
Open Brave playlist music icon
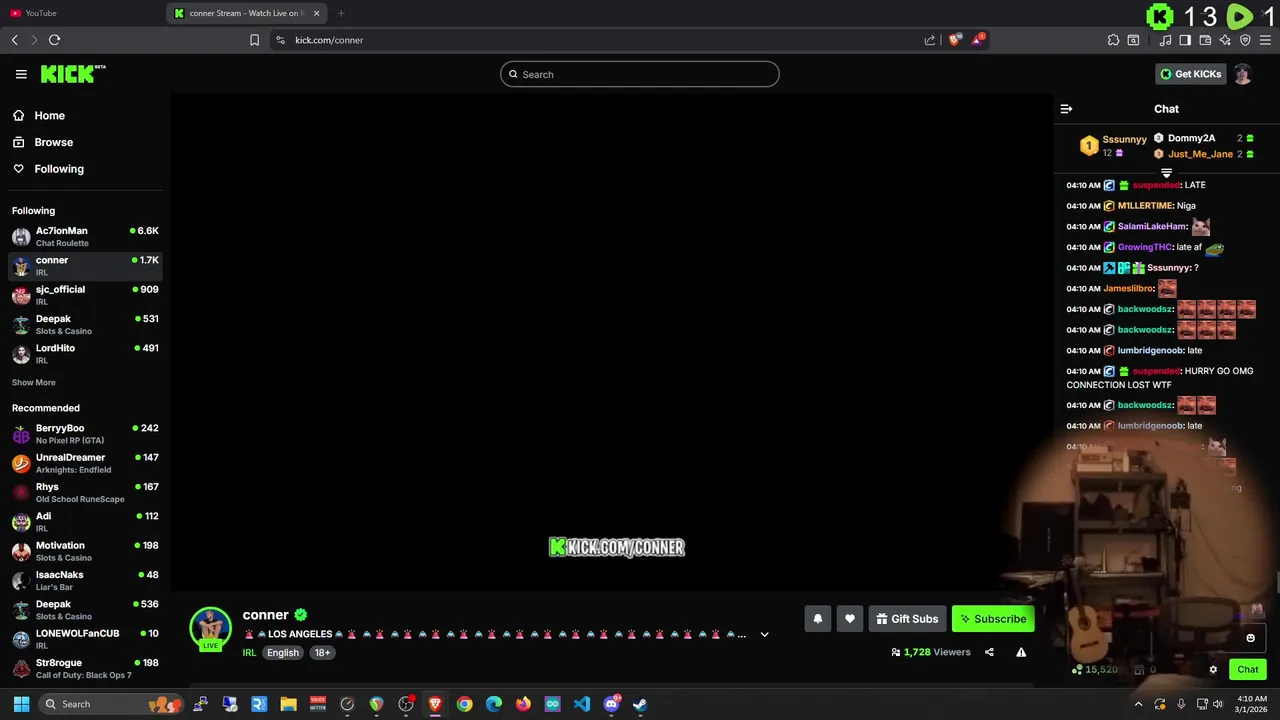[1165, 40]
